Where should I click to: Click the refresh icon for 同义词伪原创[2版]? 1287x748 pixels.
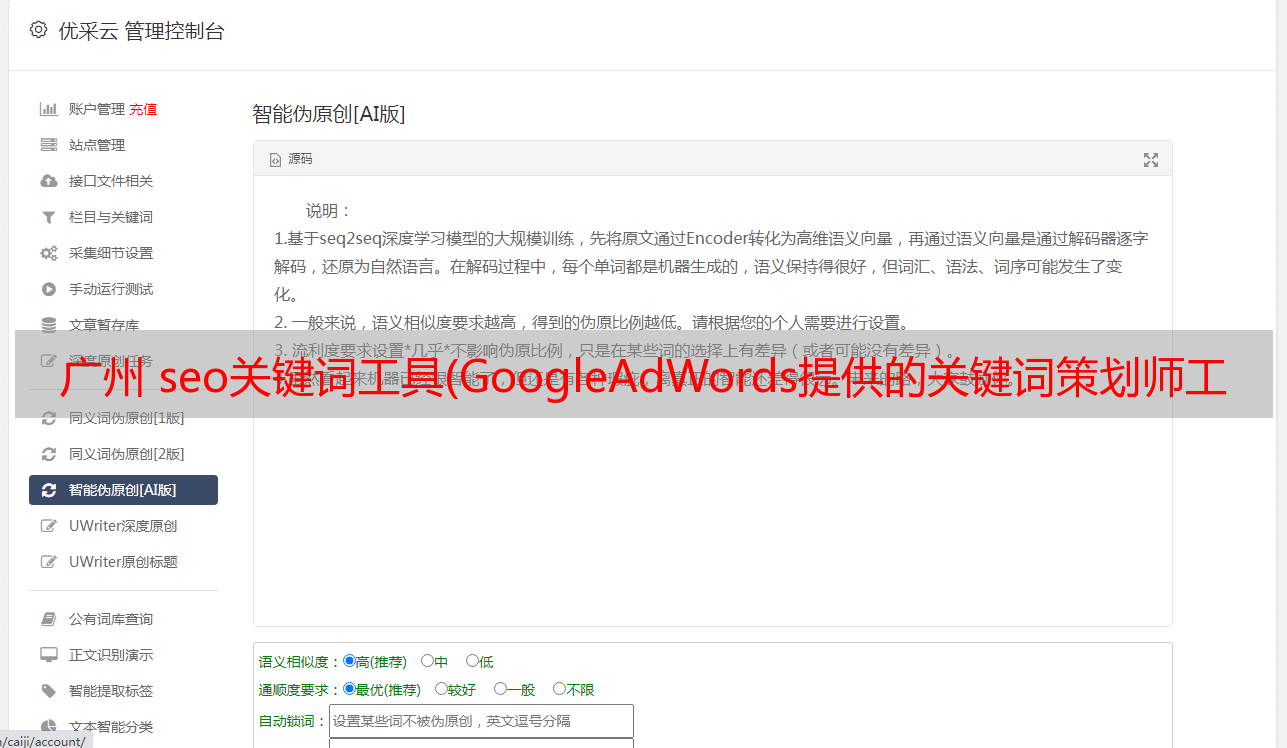tap(48, 454)
